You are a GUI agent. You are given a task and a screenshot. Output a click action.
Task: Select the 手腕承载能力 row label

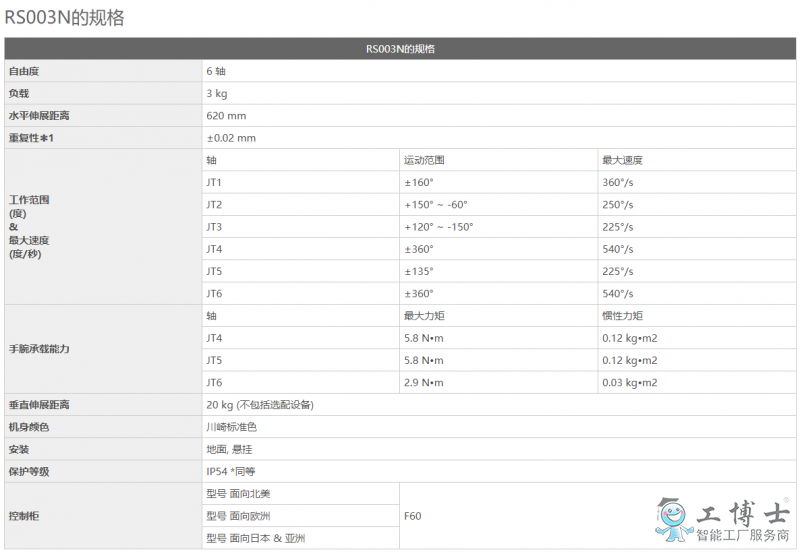[x=42, y=349]
